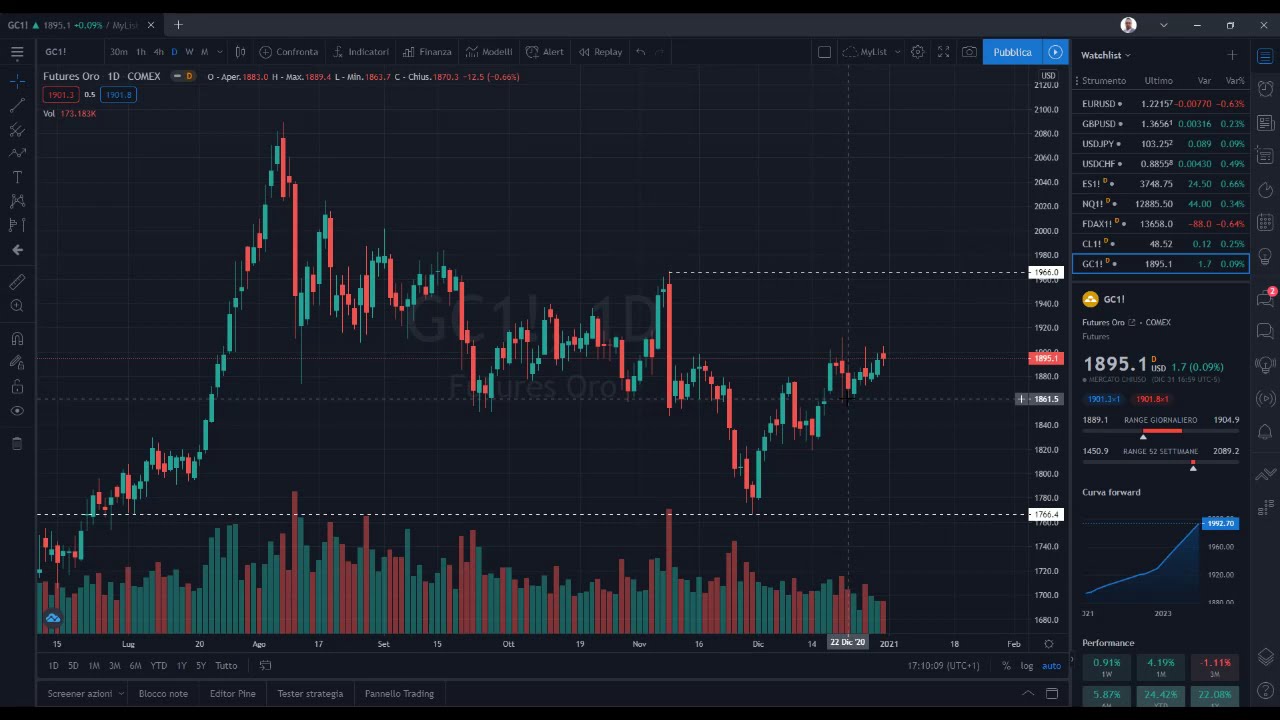This screenshot has width=1280, height=720.
Task: Open the time interval dropdown chevron
Action: pyautogui.click(x=219, y=52)
